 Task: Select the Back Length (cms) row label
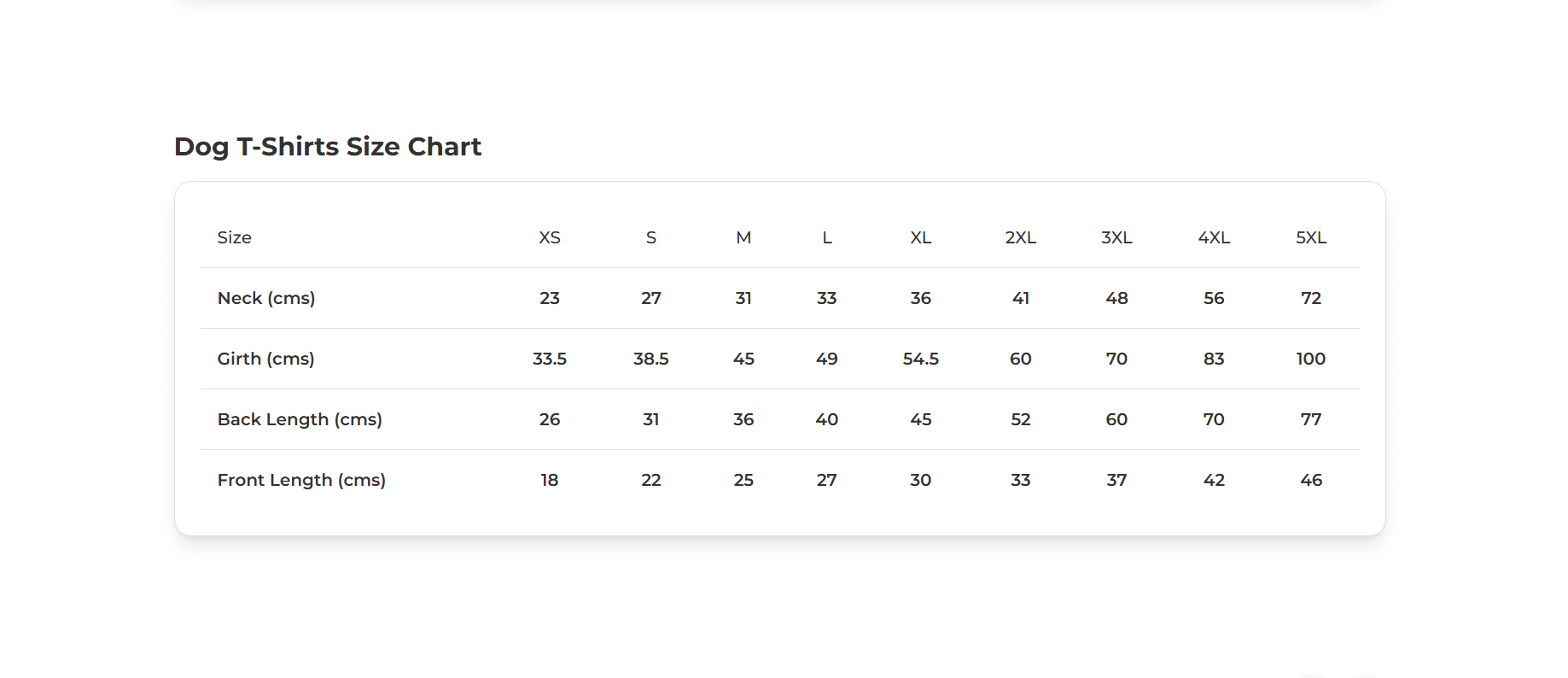click(300, 419)
